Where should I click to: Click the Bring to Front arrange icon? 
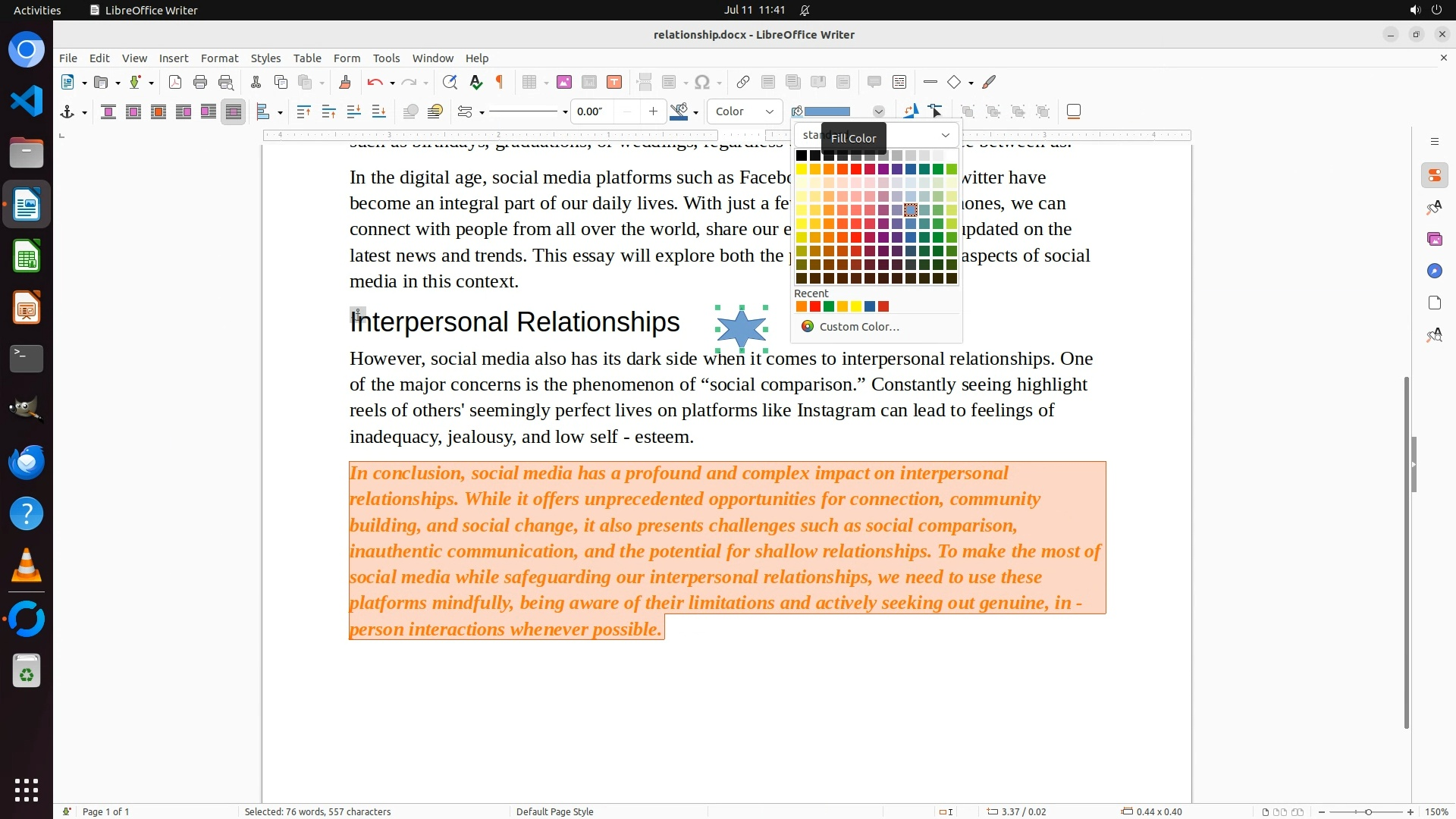[x=303, y=111]
